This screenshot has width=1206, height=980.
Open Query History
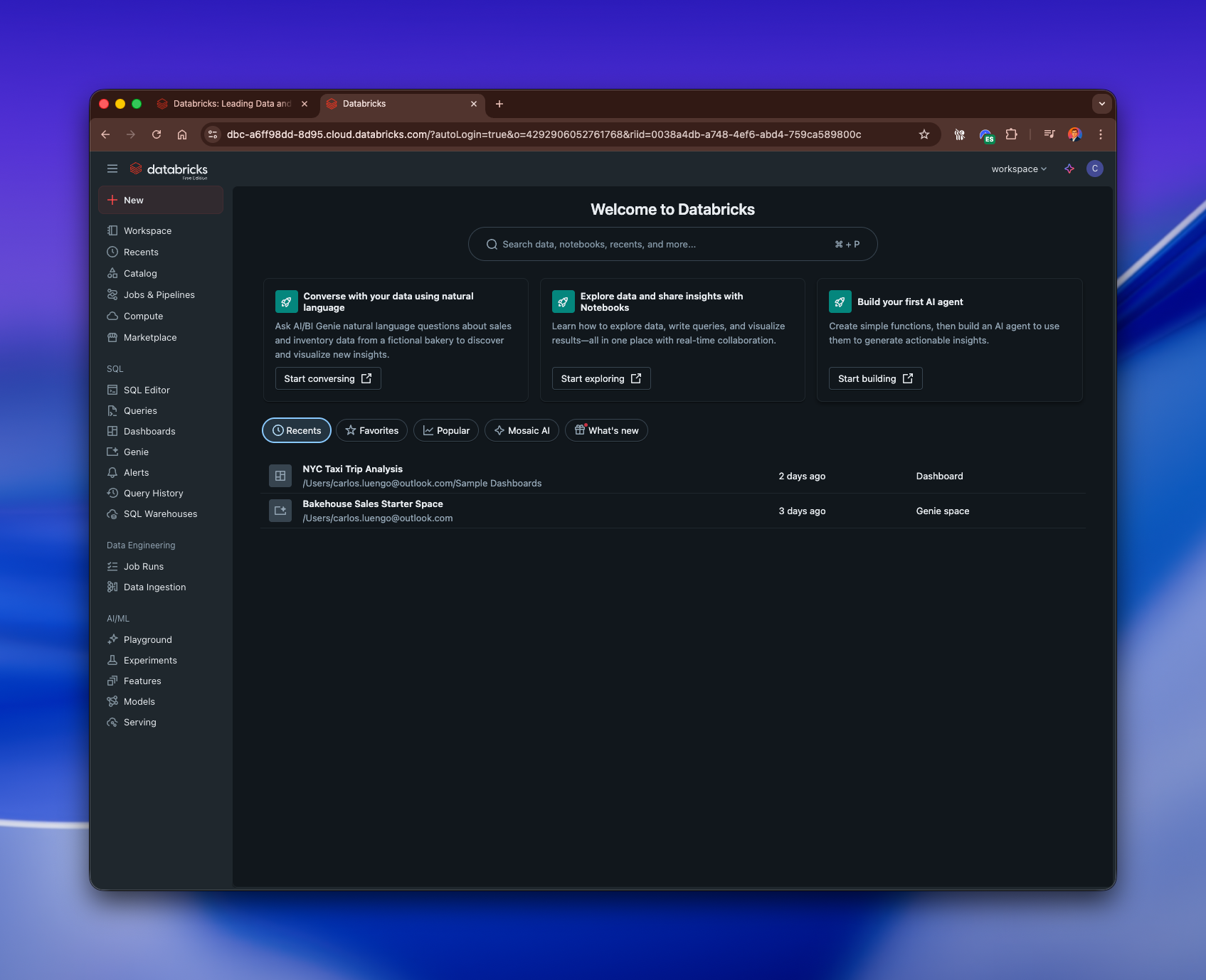point(153,493)
